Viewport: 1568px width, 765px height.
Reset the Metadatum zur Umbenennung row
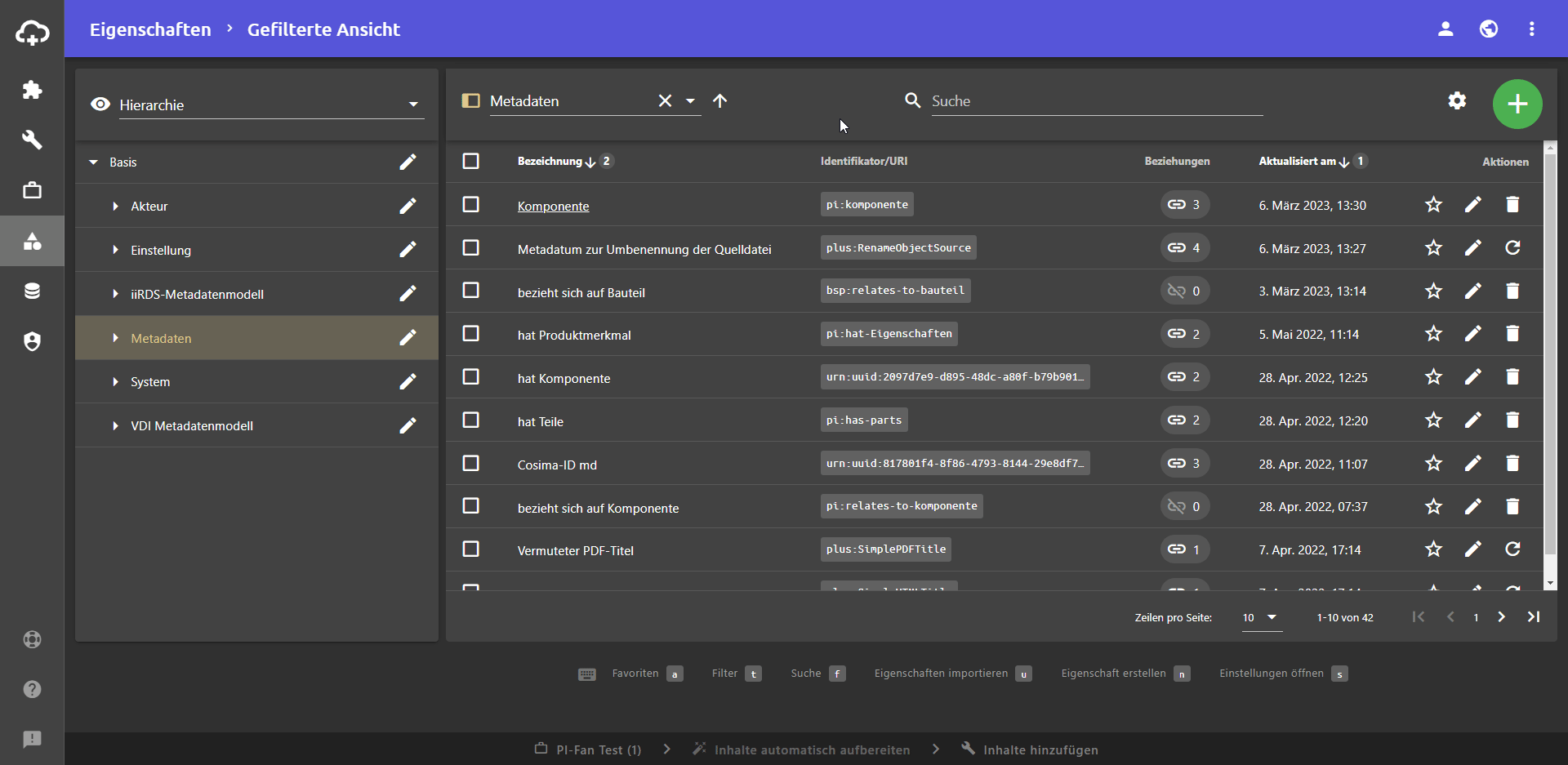1512,247
